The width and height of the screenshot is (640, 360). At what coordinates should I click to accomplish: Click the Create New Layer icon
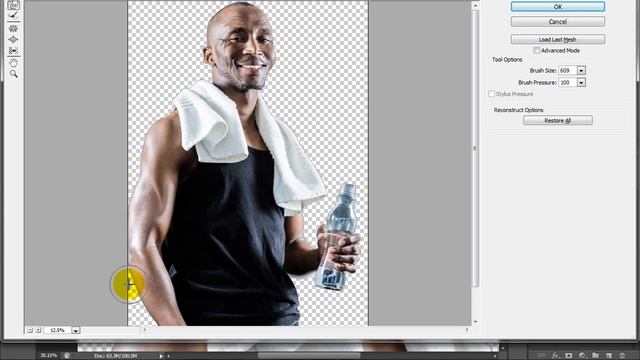point(609,356)
